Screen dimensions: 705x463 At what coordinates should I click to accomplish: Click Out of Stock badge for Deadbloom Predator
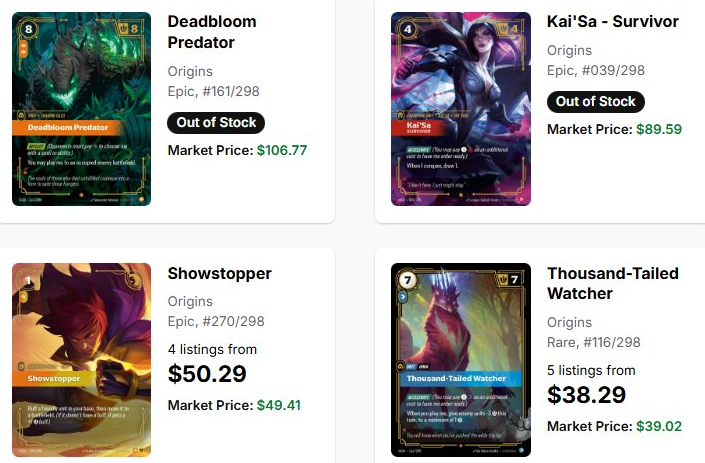[216, 123]
